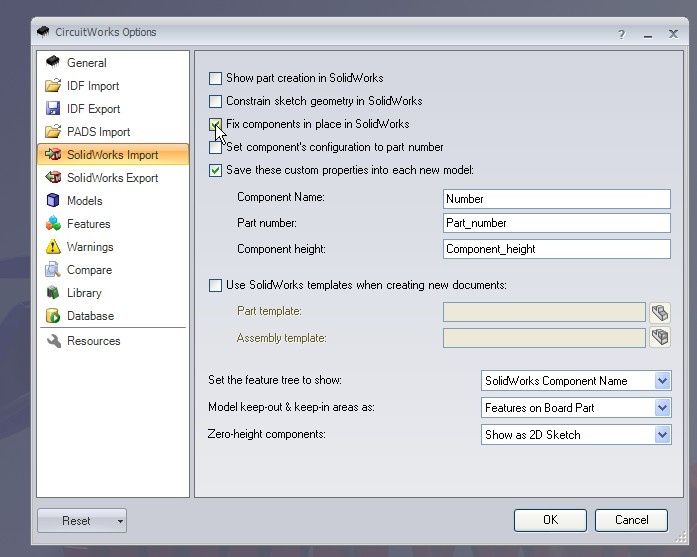Screen dimensions: 697x557
Task: Go to the PADS Import page
Action: (113, 132)
